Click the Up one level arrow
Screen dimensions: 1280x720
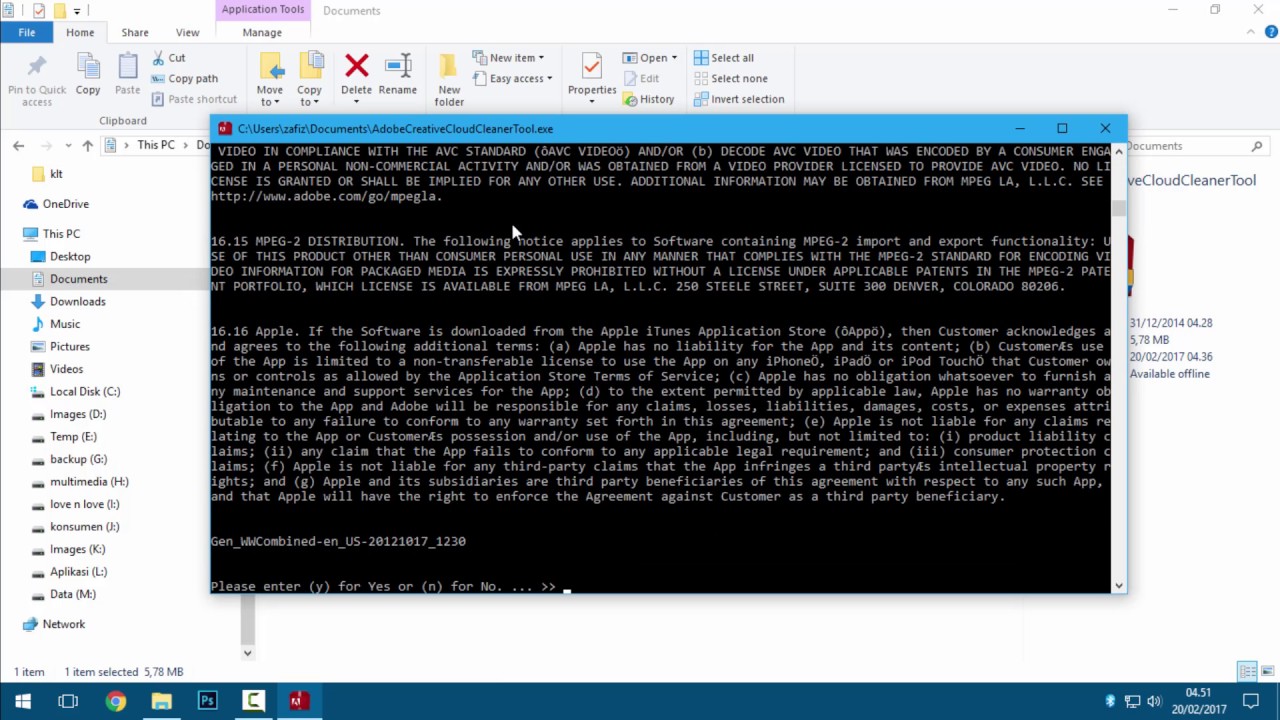click(88, 145)
